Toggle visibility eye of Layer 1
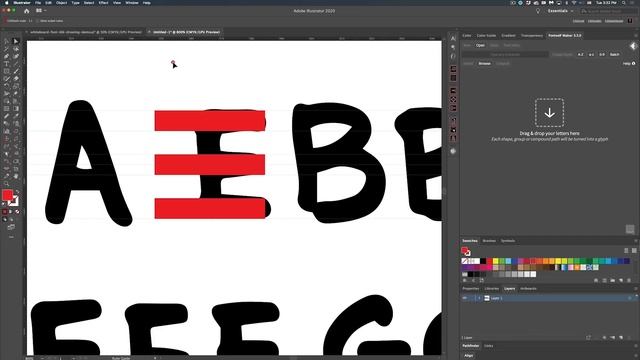The width and height of the screenshot is (640, 360). tap(464, 298)
